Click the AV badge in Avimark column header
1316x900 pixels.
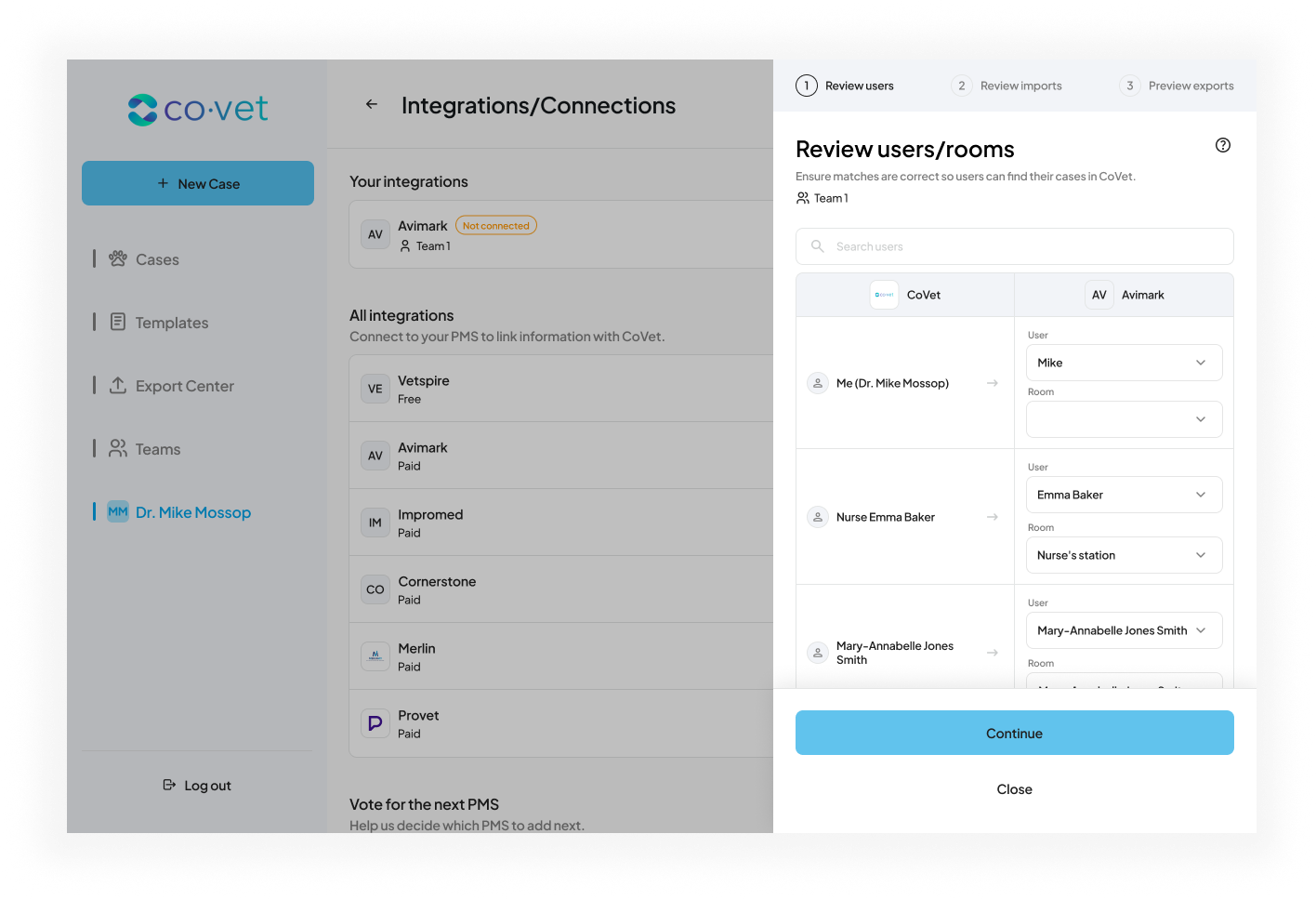point(1099,295)
